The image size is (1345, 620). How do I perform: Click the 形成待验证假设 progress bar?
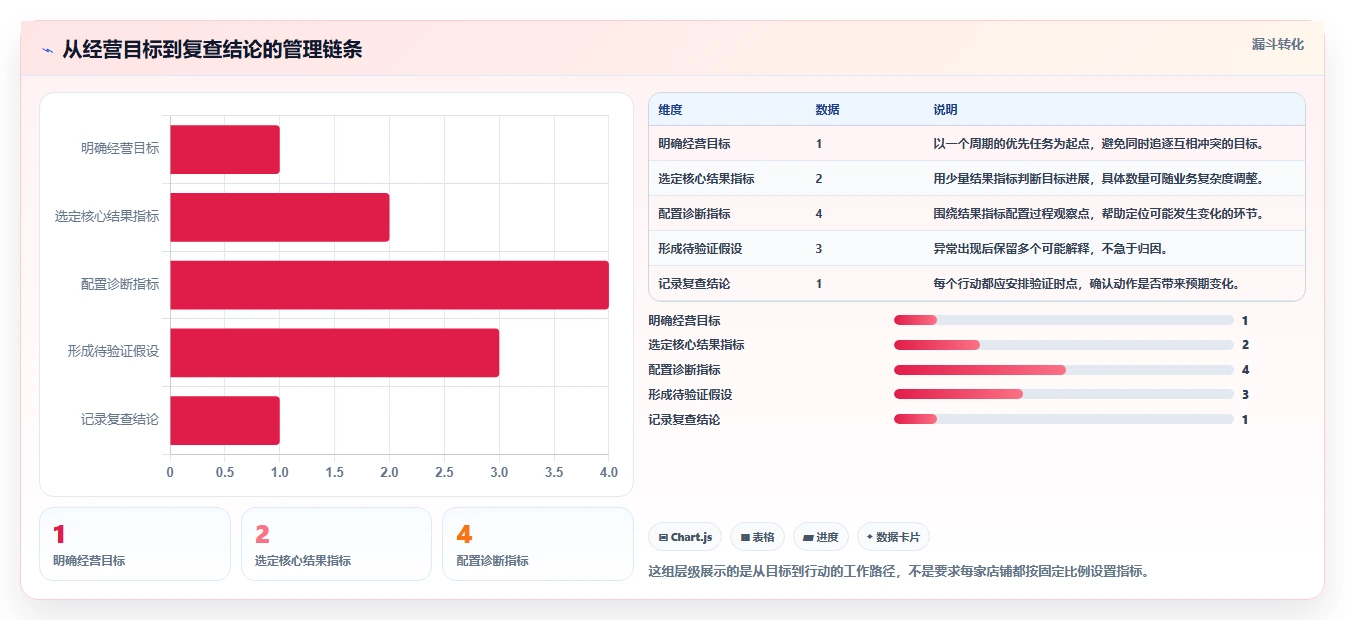coord(1064,395)
